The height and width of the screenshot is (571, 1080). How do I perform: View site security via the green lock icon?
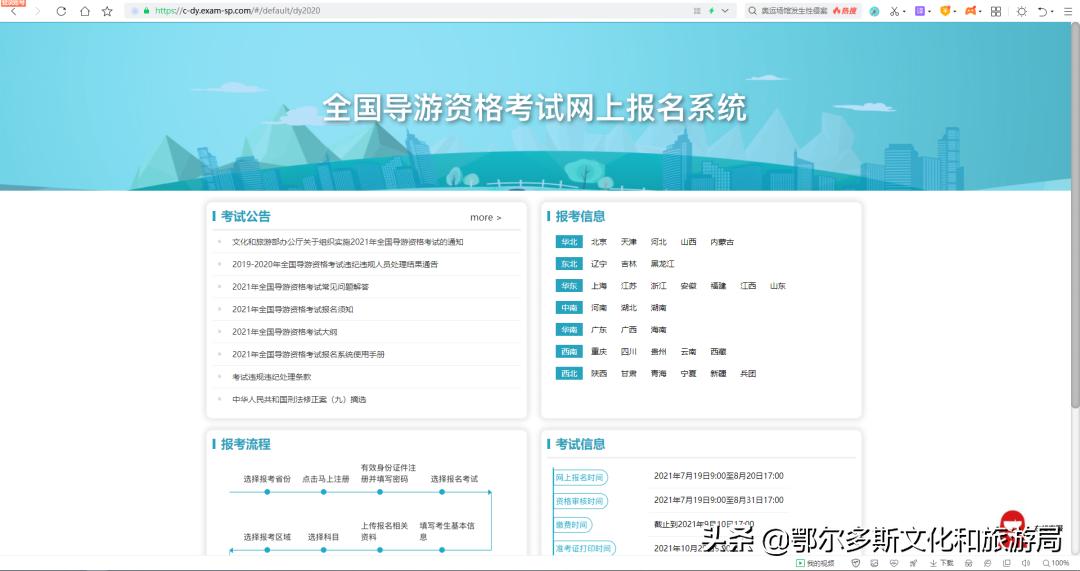click(x=146, y=11)
